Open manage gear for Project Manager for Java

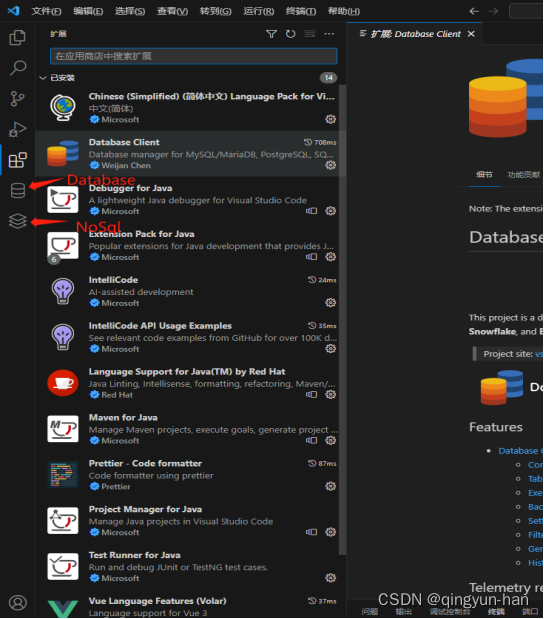[330, 532]
